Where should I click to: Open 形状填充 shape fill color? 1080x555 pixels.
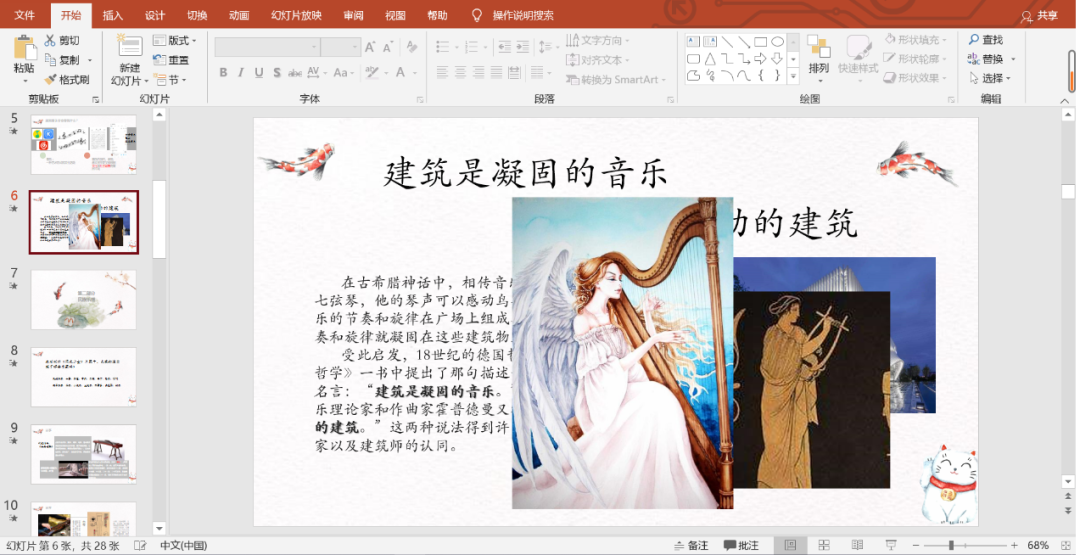tap(916, 39)
